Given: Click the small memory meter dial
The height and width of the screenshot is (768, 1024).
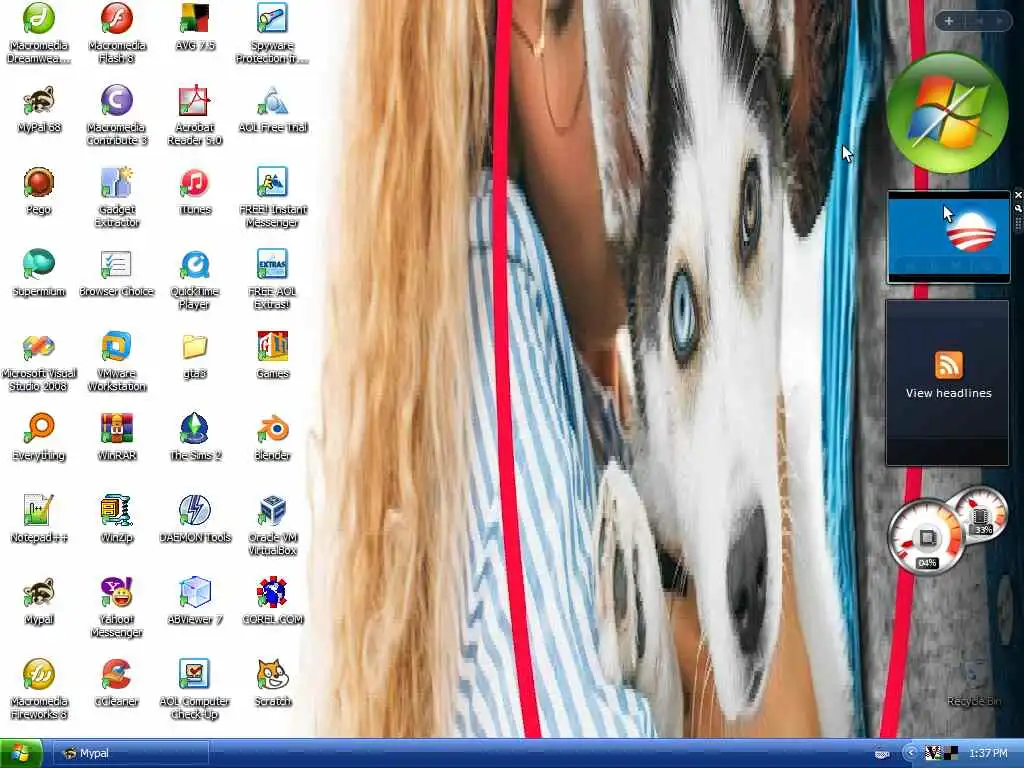Looking at the screenshot, I should click(982, 513).
